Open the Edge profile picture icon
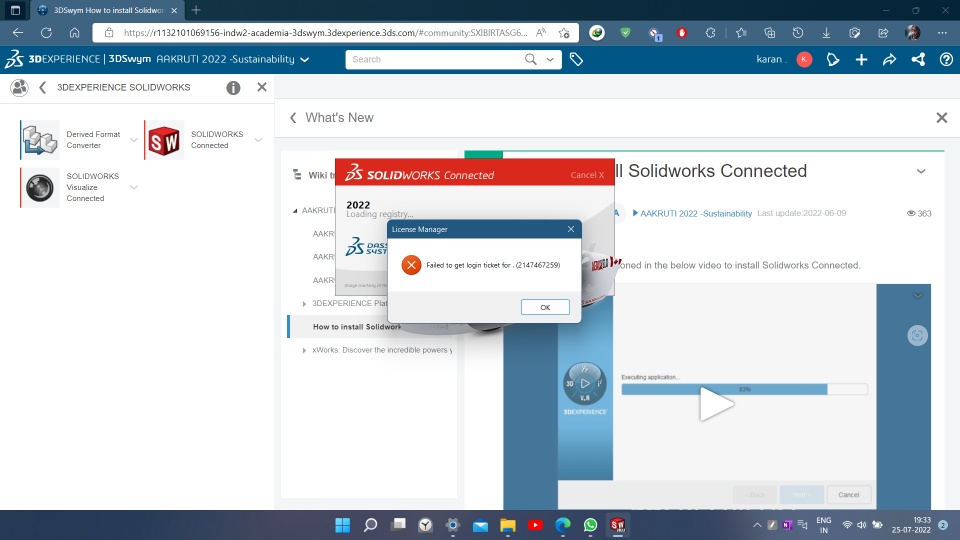Screen dimensions: 960x540 [913, 33]
